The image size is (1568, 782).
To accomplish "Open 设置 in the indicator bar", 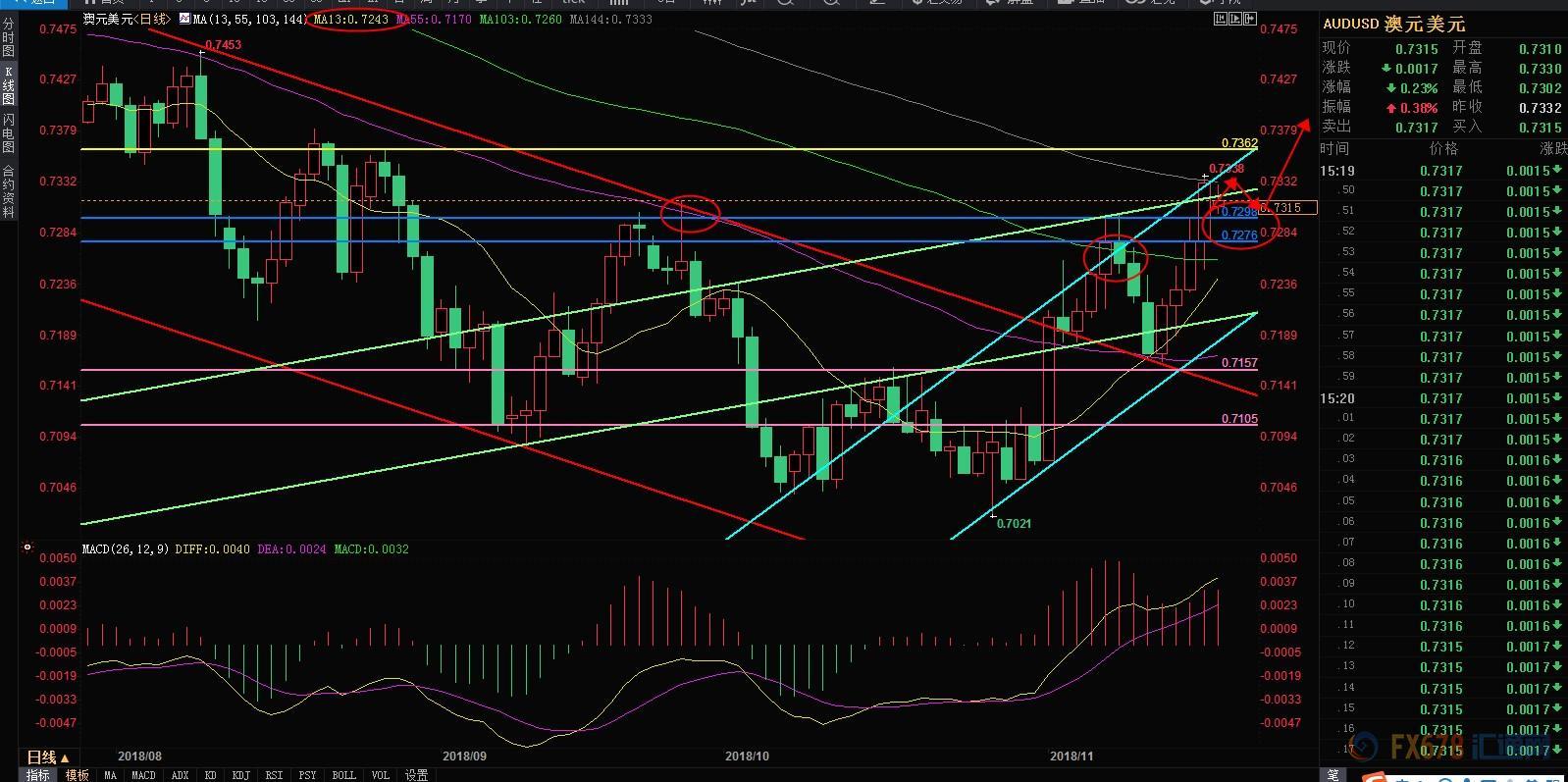I will (x=416, y=775).
